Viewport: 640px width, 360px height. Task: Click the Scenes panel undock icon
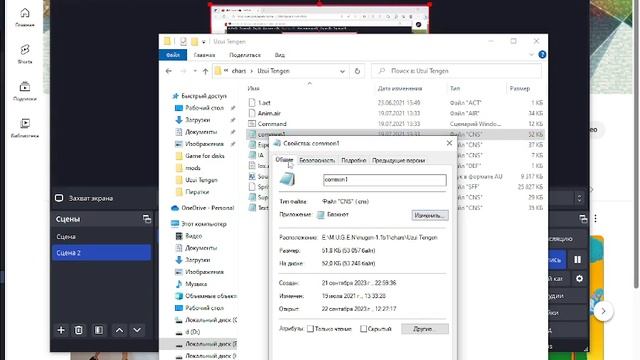pyautogui.click(x=147, y=219)
